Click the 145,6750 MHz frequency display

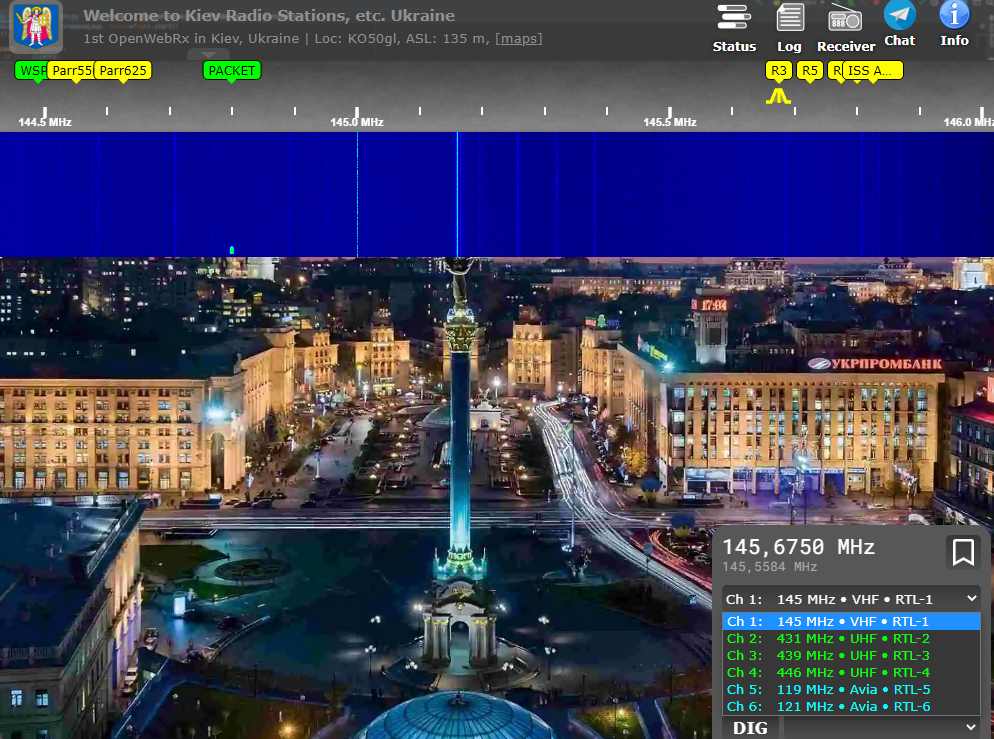(x=799, y=547)
